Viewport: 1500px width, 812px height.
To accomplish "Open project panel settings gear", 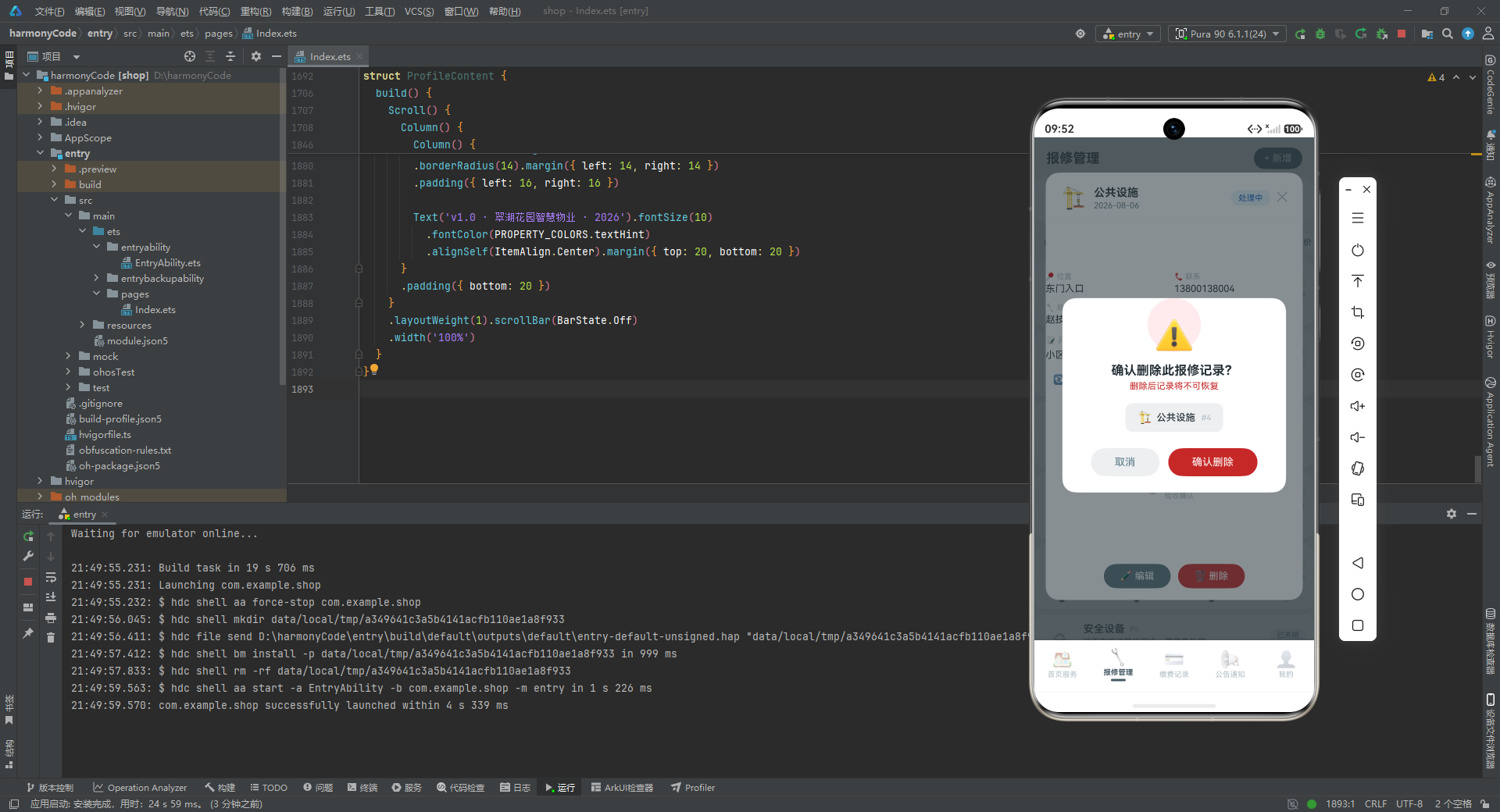I will tap(256, 56).
